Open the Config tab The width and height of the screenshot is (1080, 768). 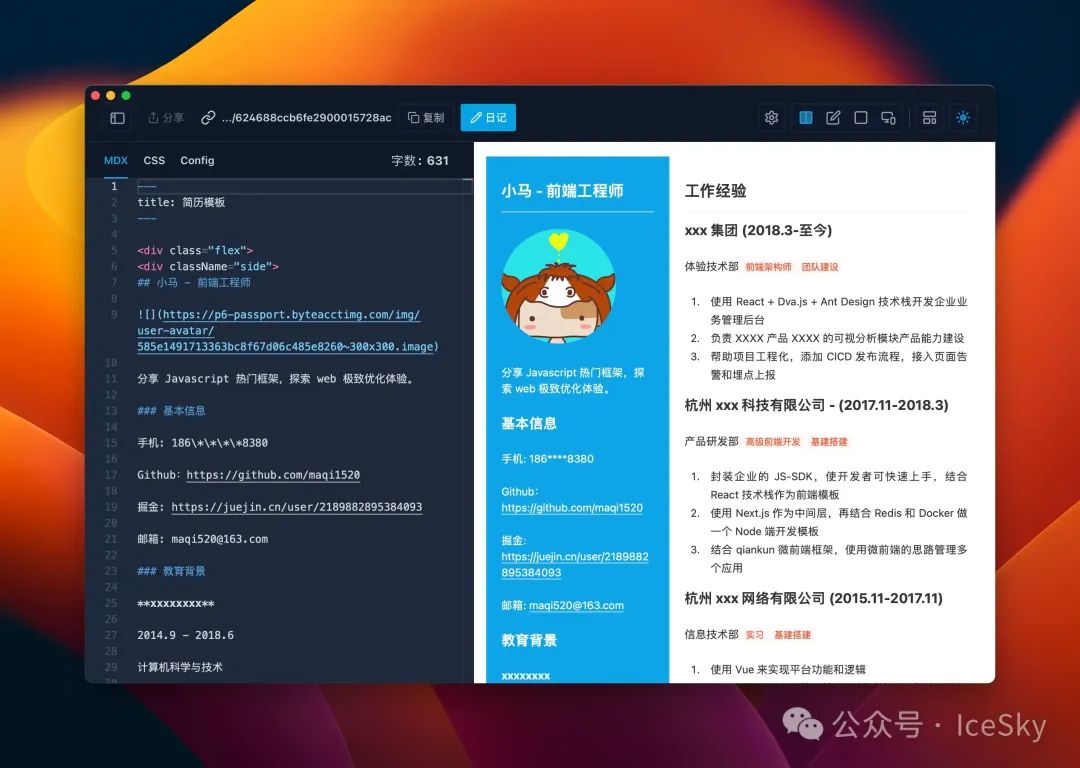[197, 160]
